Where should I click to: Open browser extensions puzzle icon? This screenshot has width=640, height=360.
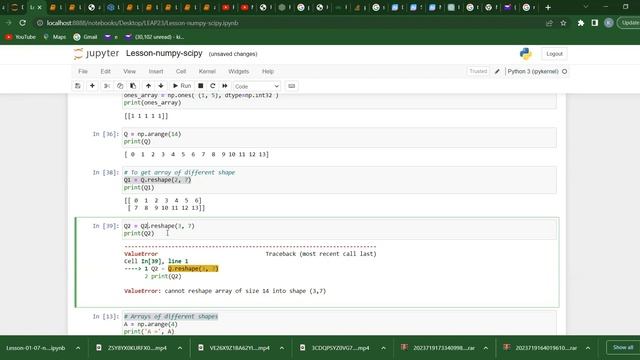click(580, 23)
